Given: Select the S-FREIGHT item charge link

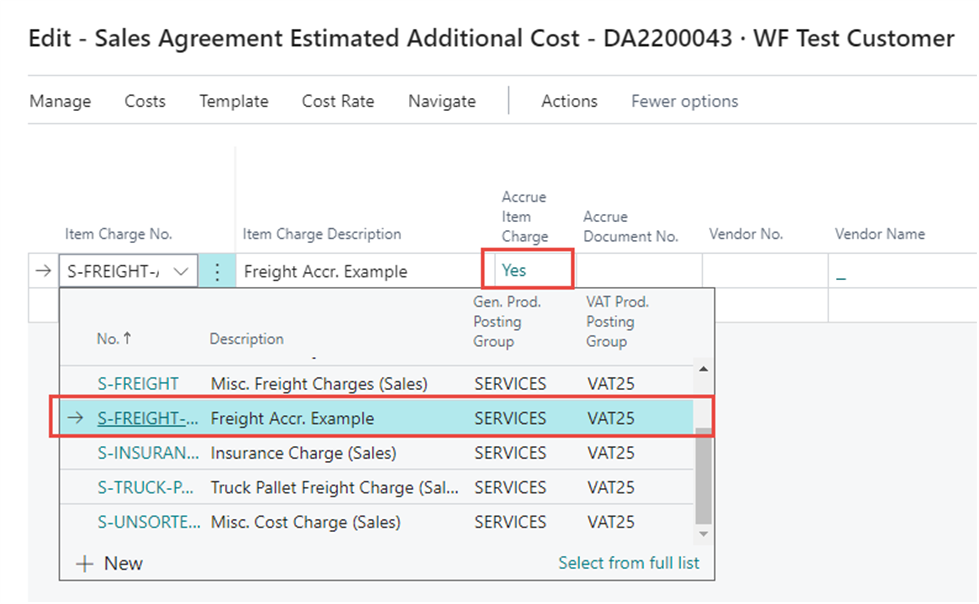Looking at the screenshot, I should (x=138, y=384).
